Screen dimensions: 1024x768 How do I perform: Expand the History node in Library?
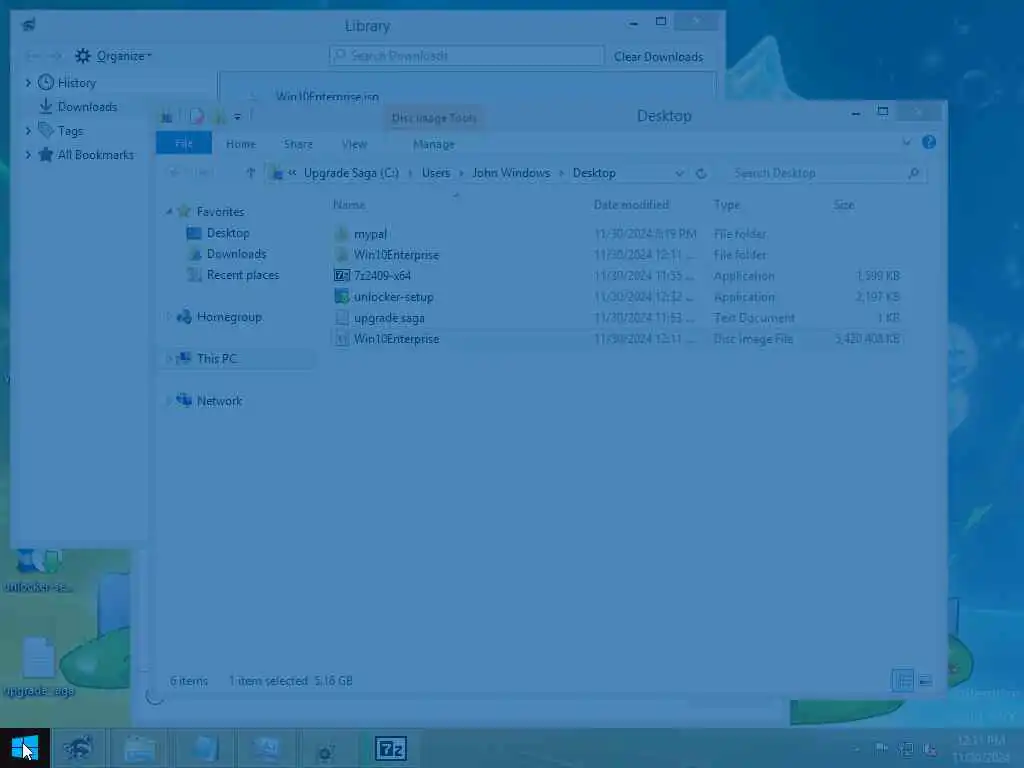coord(28,82)
